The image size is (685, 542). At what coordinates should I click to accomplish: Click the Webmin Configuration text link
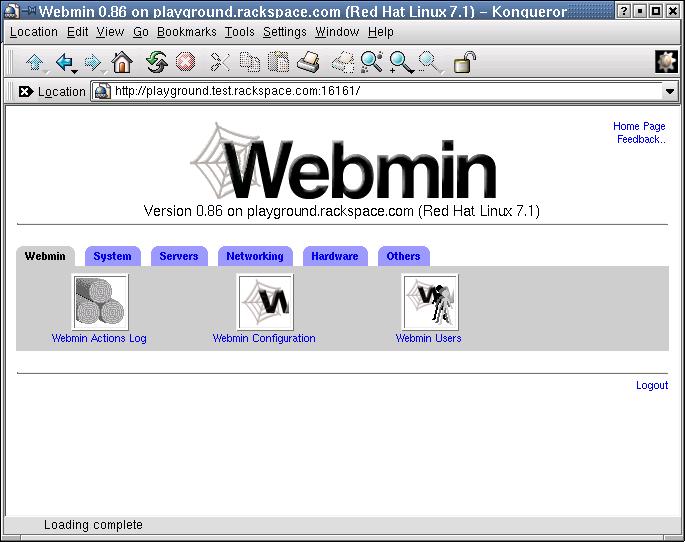point(264,338)
